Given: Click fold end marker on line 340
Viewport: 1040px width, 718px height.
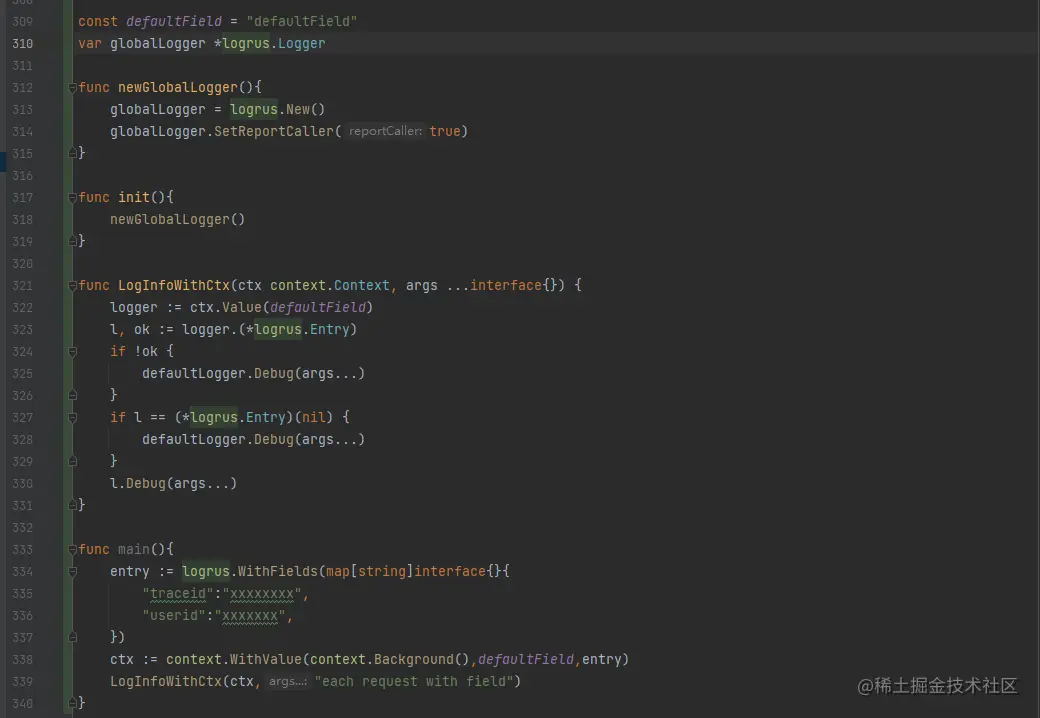Looking at the screenshot, I should coord(72,703).
